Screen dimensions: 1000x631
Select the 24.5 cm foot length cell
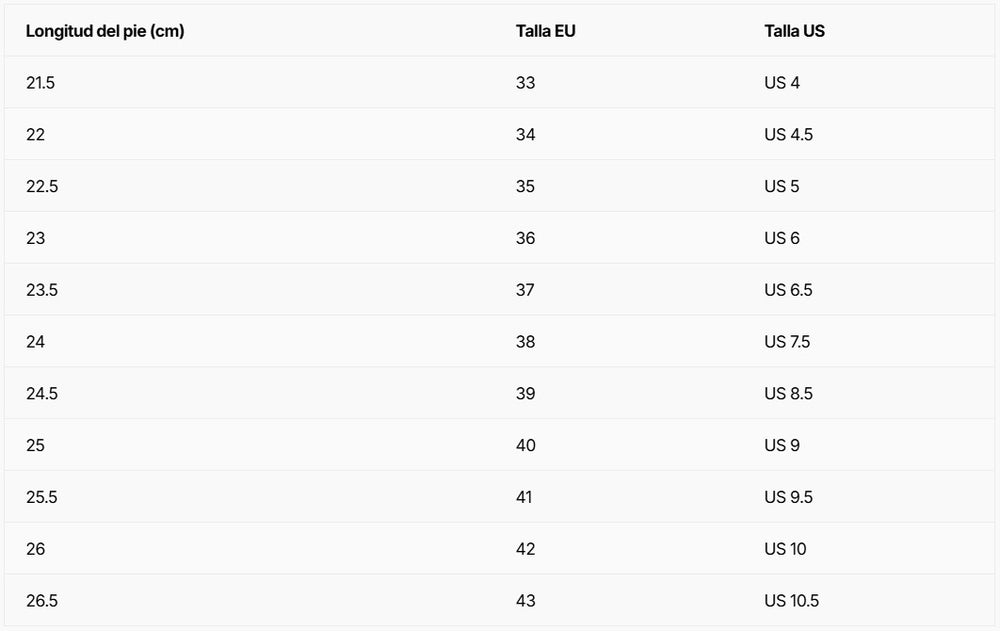point(42,394)
